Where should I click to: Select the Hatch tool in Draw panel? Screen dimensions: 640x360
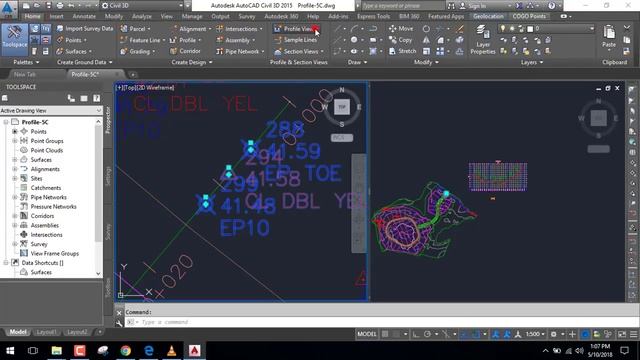pos(373,51)
